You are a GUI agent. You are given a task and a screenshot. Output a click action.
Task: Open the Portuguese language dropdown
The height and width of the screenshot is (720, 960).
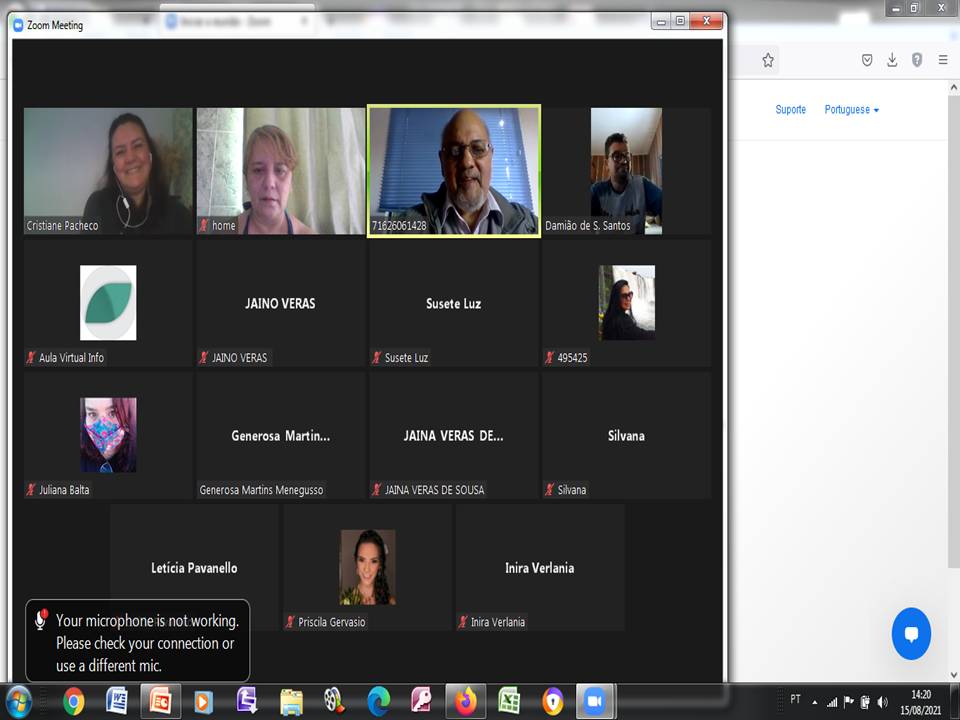pyautogui.click(x=852, y=110)
